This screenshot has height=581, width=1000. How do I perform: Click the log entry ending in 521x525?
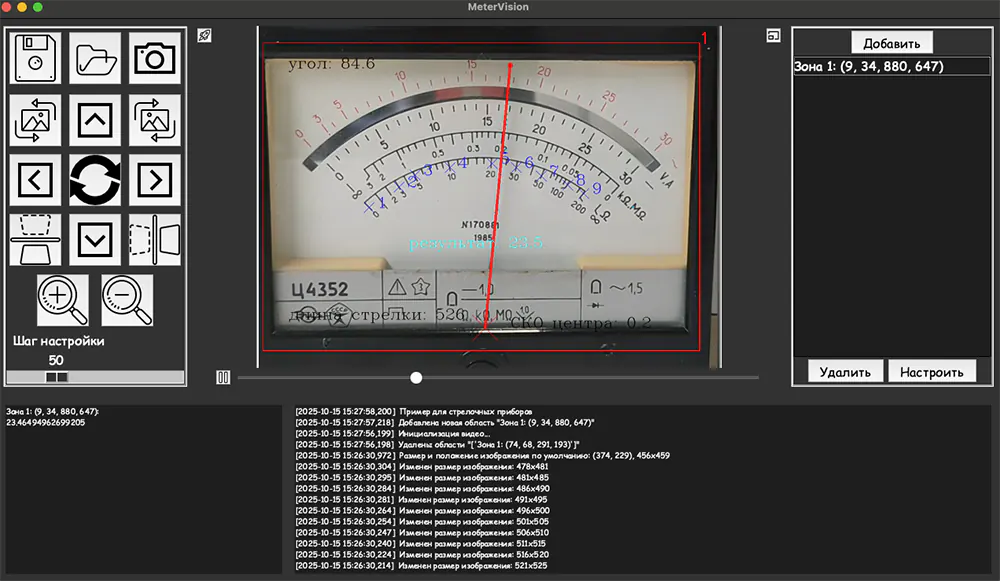pos(422,566)
